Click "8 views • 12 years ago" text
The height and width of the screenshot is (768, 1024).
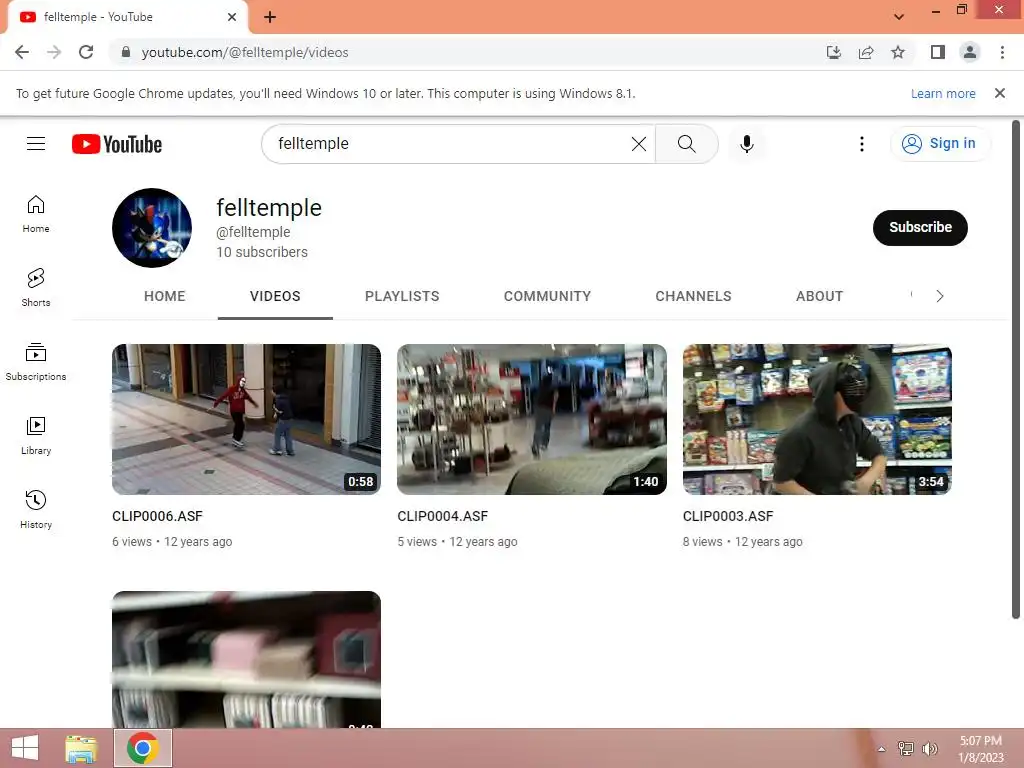pyautogui.click(x=743, y=541)
